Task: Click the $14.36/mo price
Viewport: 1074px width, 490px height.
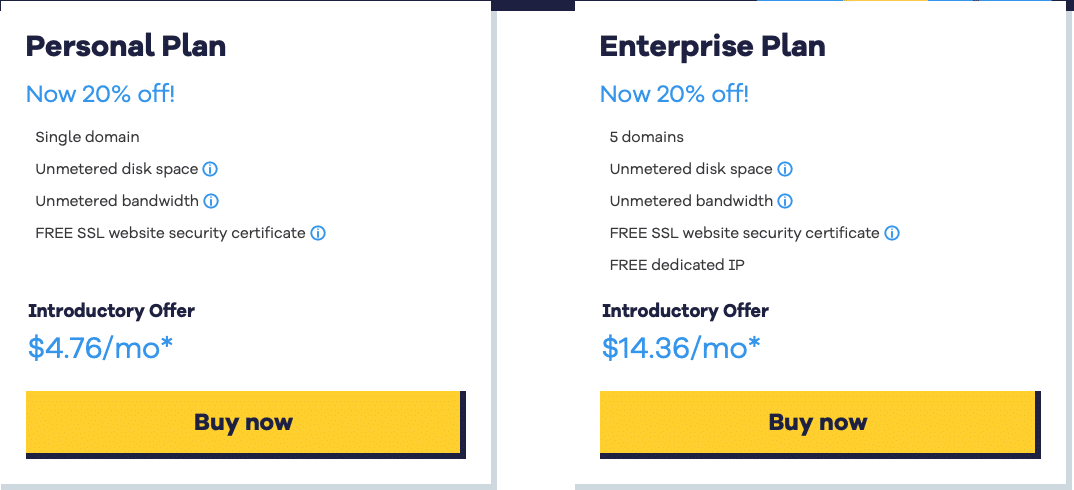Action: pos(682,348)
